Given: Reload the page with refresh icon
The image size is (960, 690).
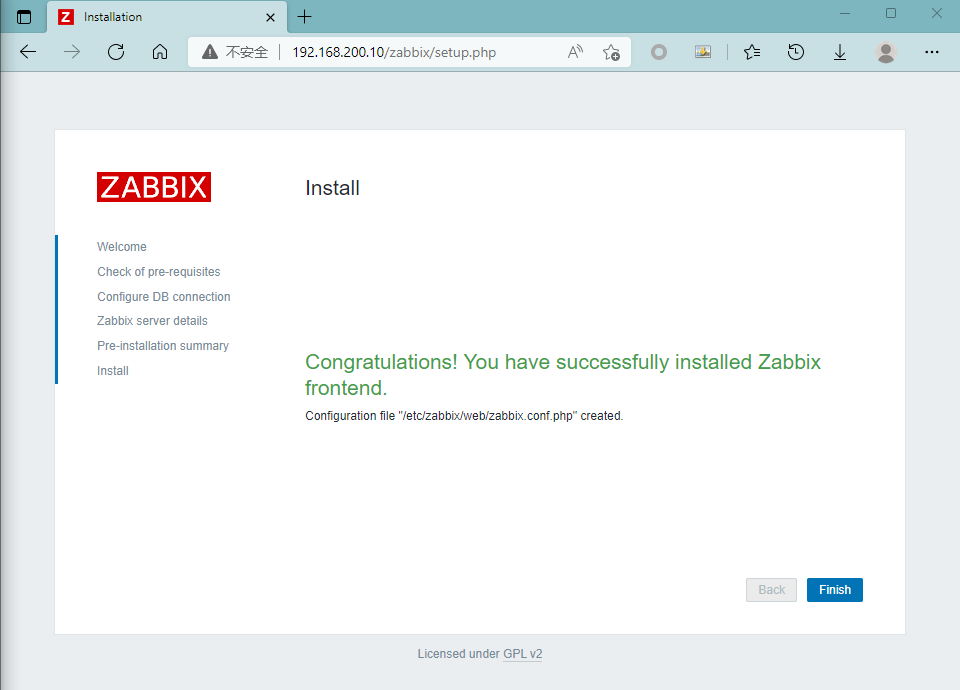Looking at the screenshot, I should tap(116, 52).
